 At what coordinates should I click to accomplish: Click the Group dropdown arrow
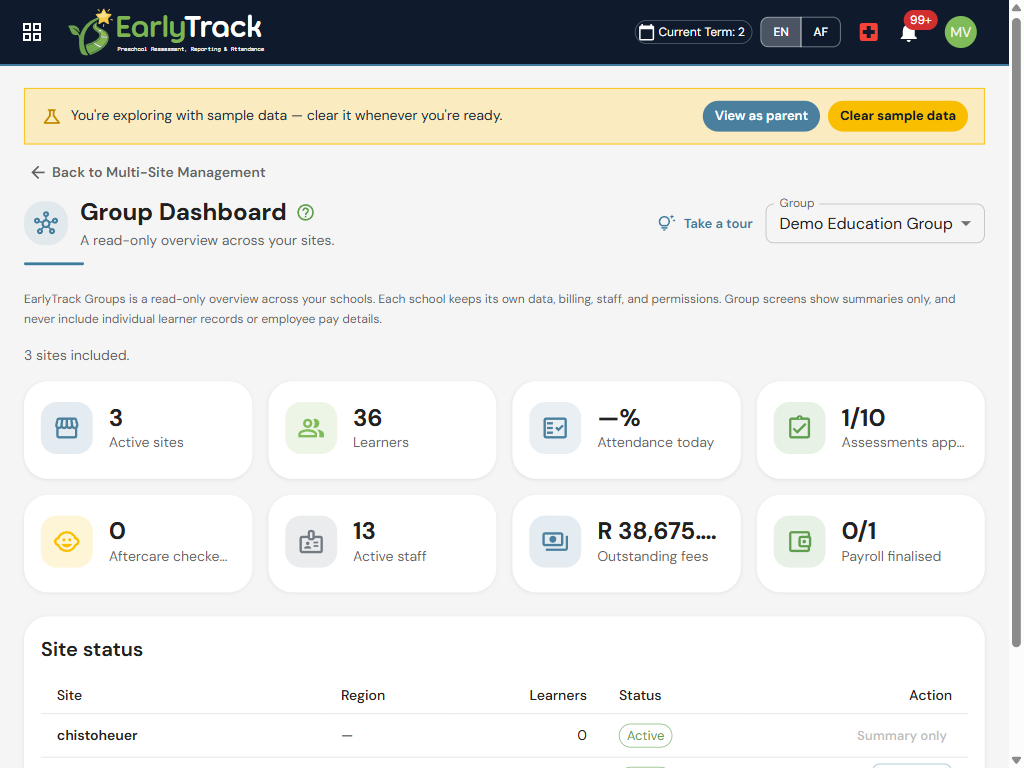[966, 223]
